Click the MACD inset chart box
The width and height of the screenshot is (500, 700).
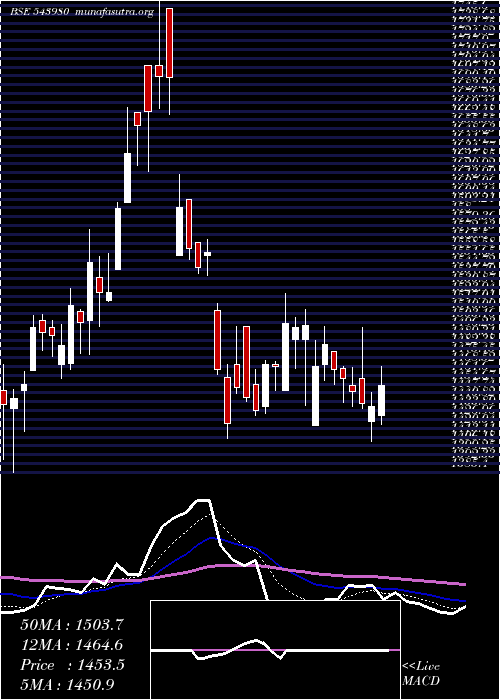click(x=275, y=650)
